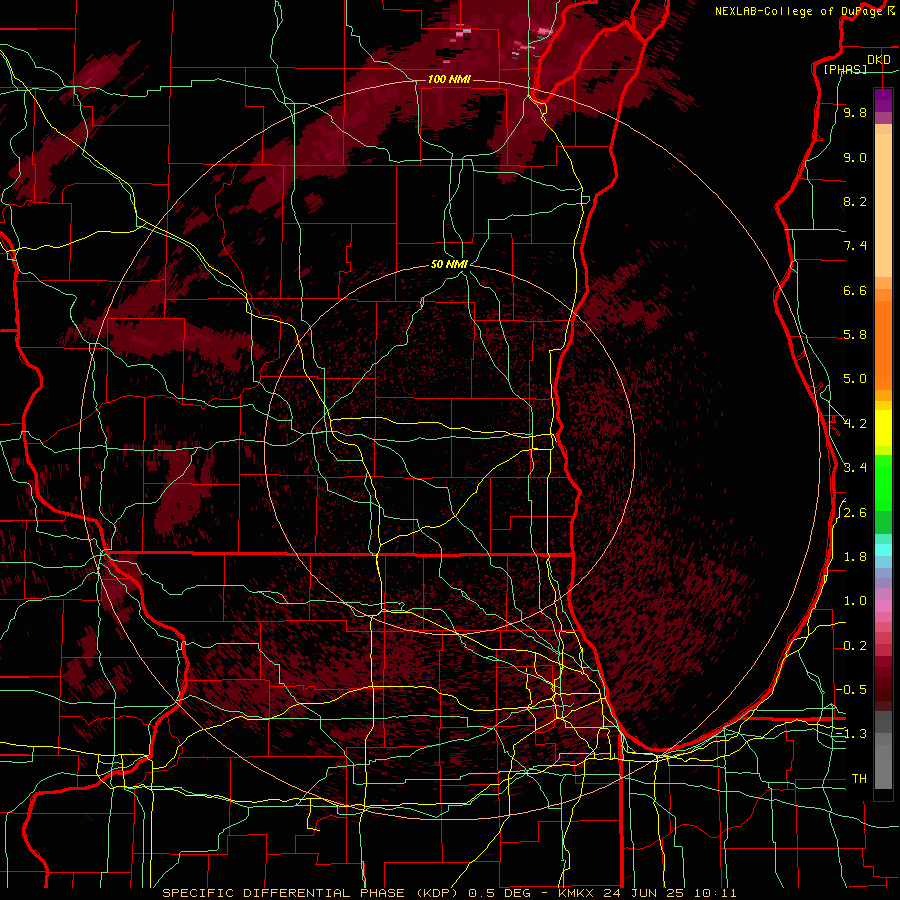
Task: Select the 9.8 value on the color scale
Action: click(855, 112)
